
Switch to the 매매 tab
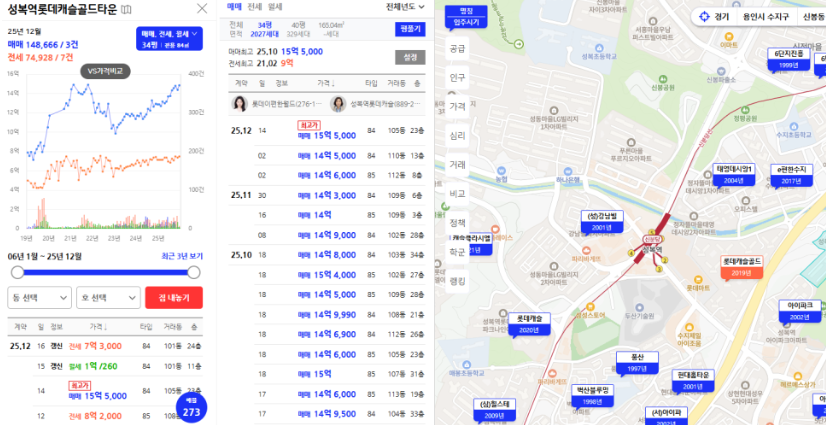click(x=234, y=6)
